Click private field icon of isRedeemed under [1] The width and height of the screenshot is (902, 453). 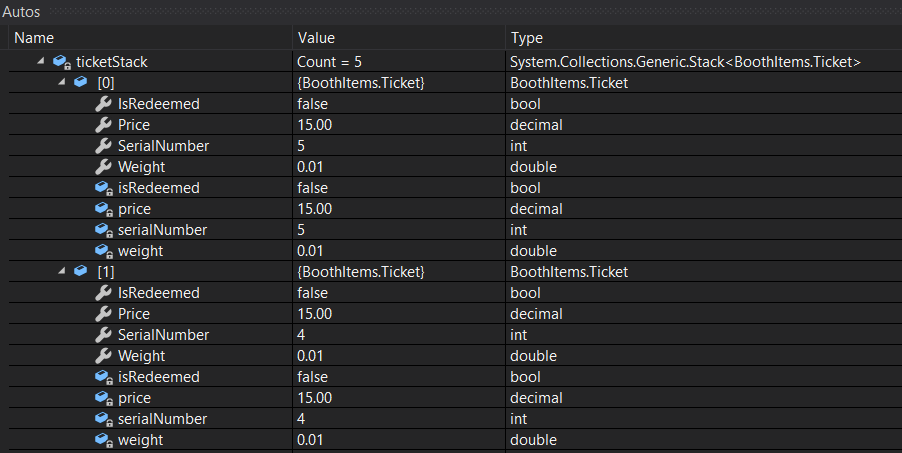(x=104, y=376)
